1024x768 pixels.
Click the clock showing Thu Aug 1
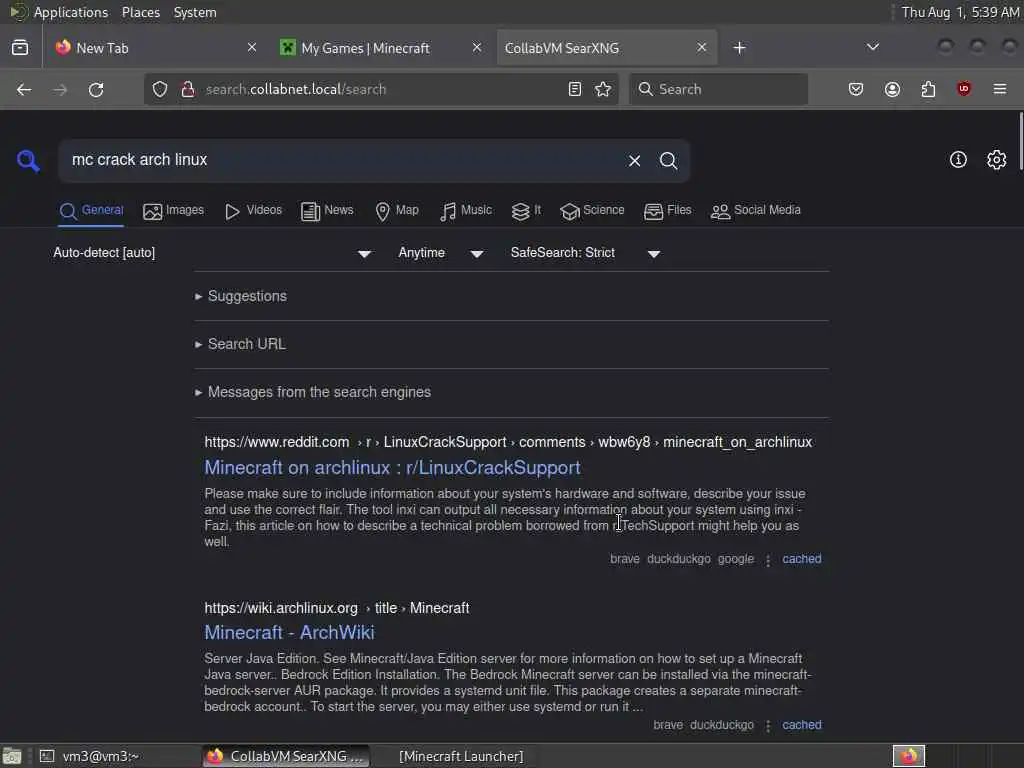tap(960, 12)
